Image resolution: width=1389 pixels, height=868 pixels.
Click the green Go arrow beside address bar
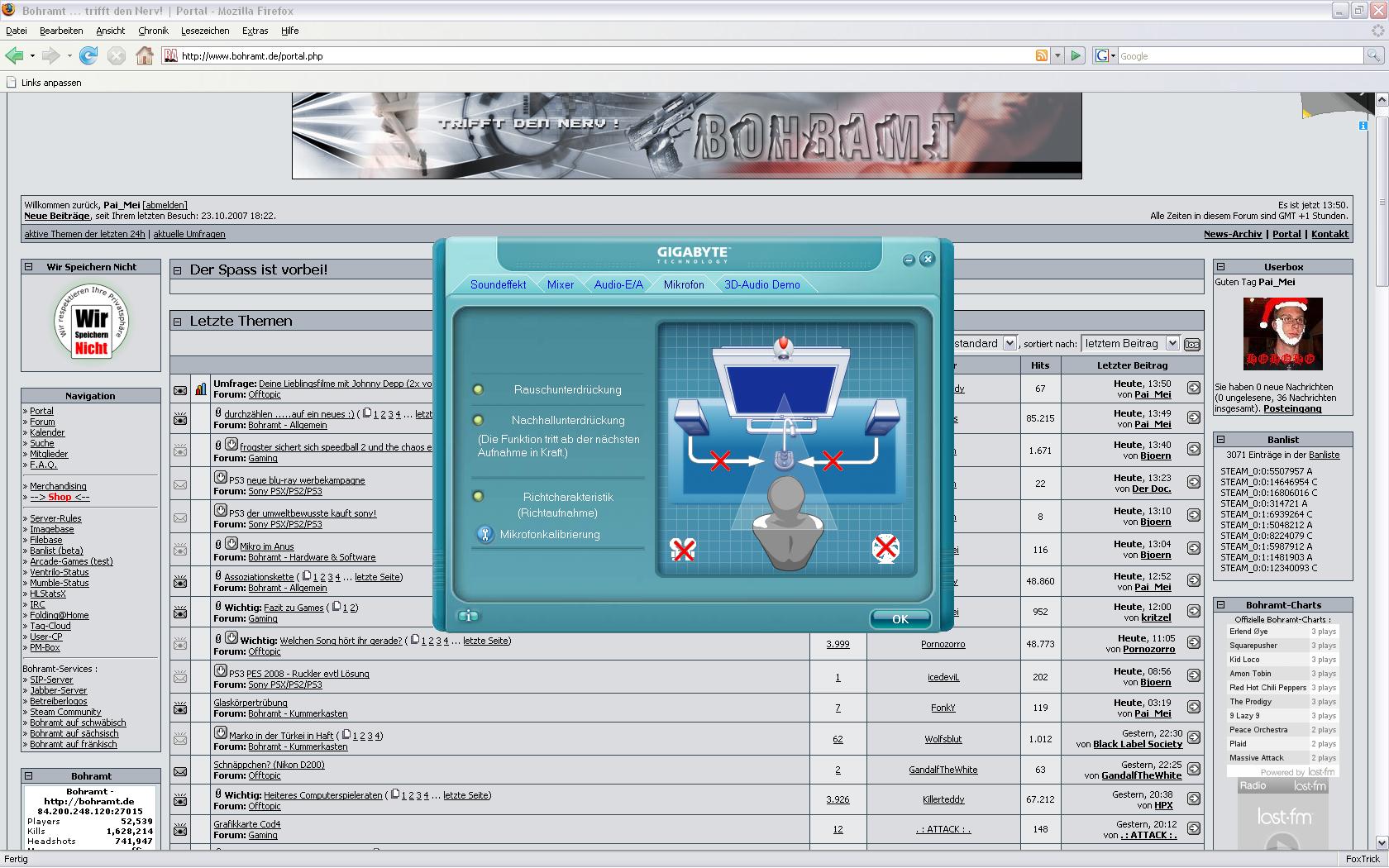coord(1076,56)
